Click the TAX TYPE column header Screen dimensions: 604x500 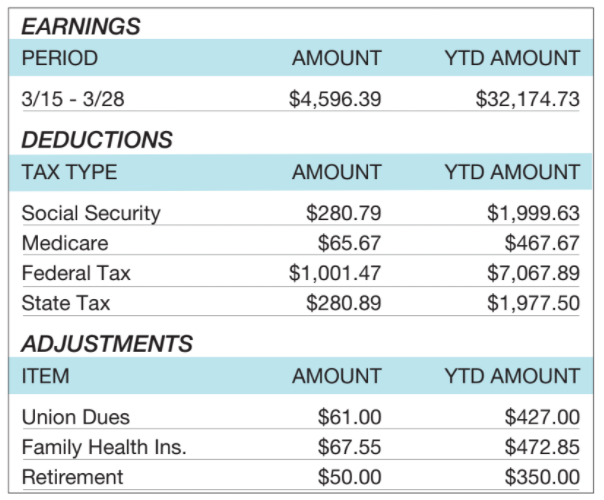tap(69, 172)
